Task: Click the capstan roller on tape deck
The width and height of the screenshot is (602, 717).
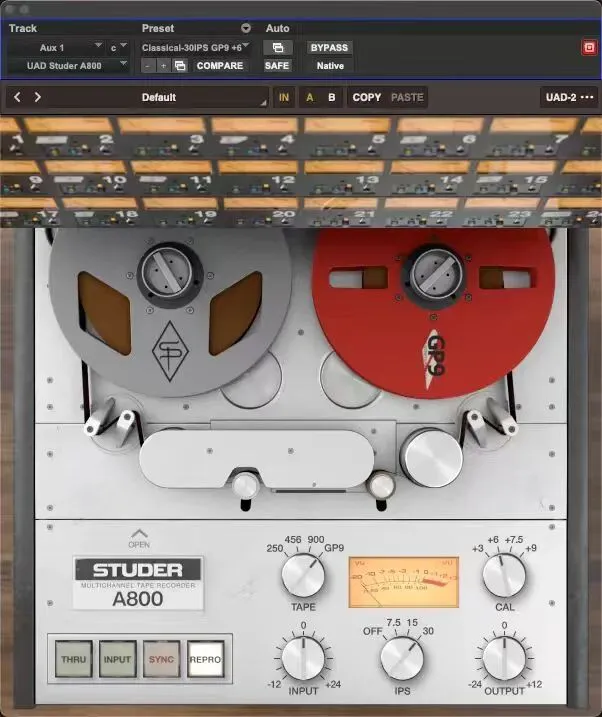Action: point(431,459)
